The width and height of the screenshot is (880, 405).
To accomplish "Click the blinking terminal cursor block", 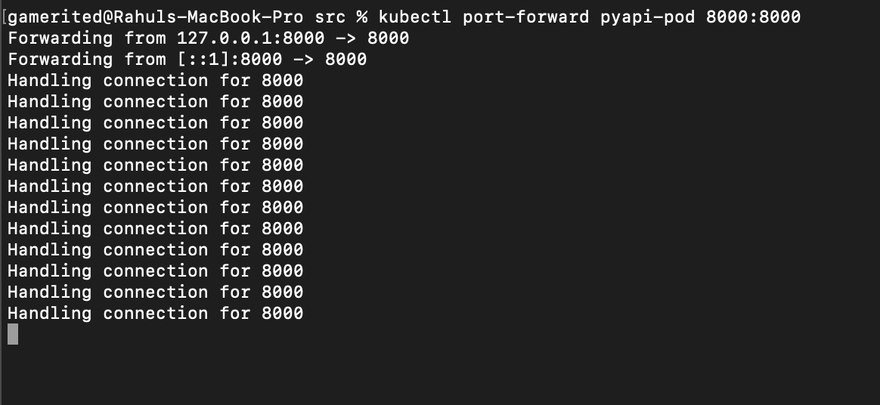I will point(12,334).
